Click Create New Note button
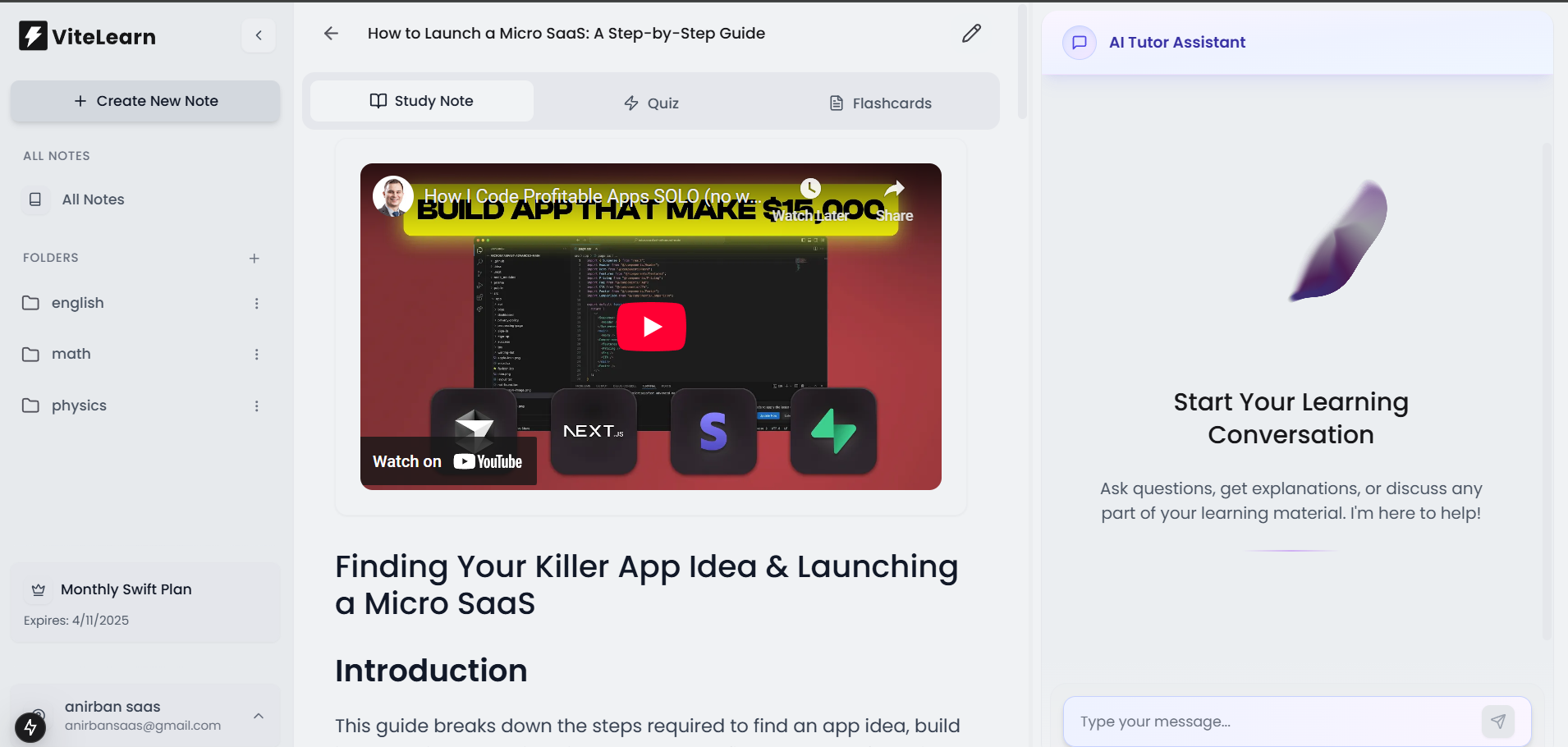This screenshot has height=747, width=1568. [145, 101]
